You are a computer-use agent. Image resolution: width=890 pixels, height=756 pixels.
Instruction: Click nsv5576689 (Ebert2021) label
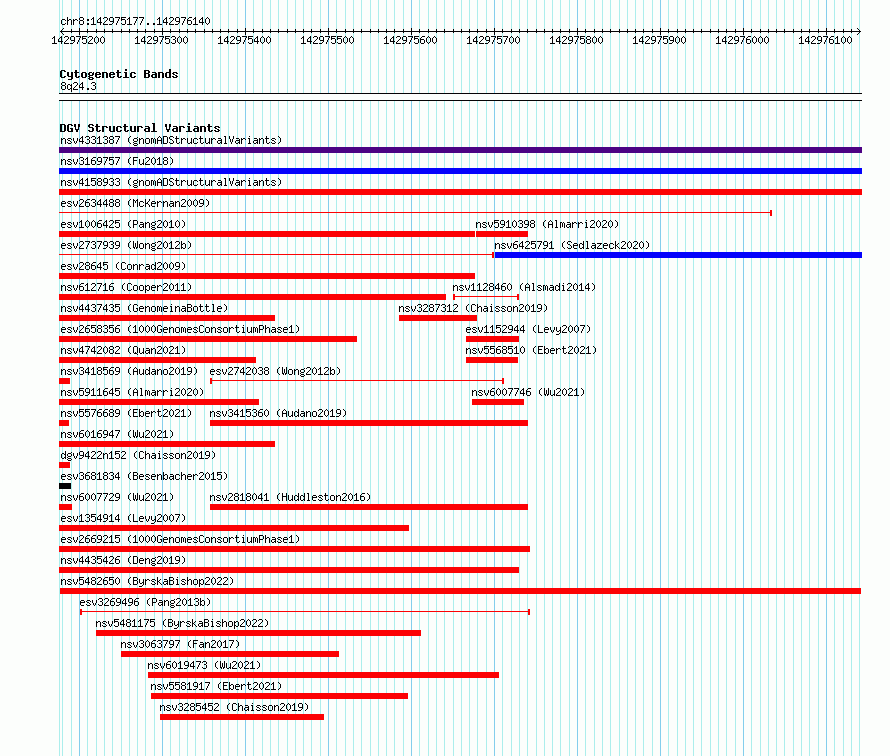click(x=126, y=413)
